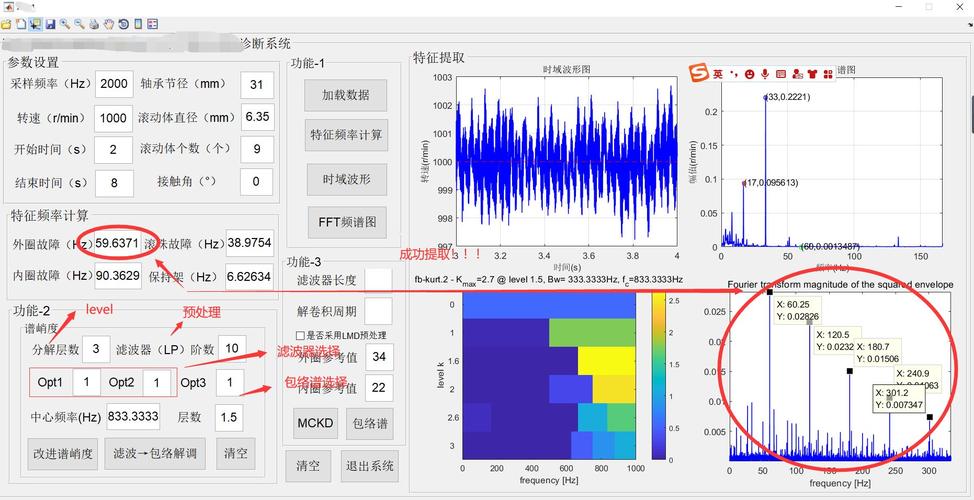Open Sogou emoji face panel
Screen dimensions: 974x500
(750, 75)
